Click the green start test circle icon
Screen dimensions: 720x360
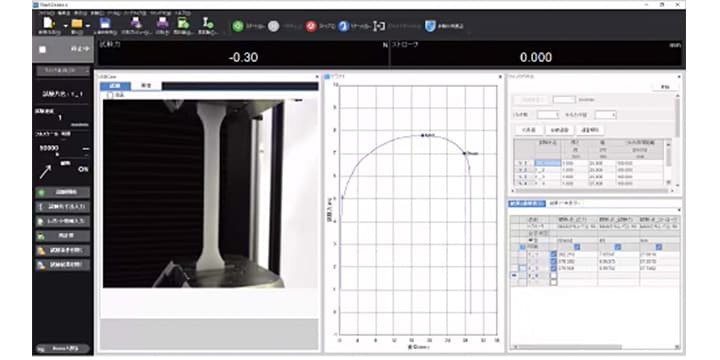[x=238, y=26]
